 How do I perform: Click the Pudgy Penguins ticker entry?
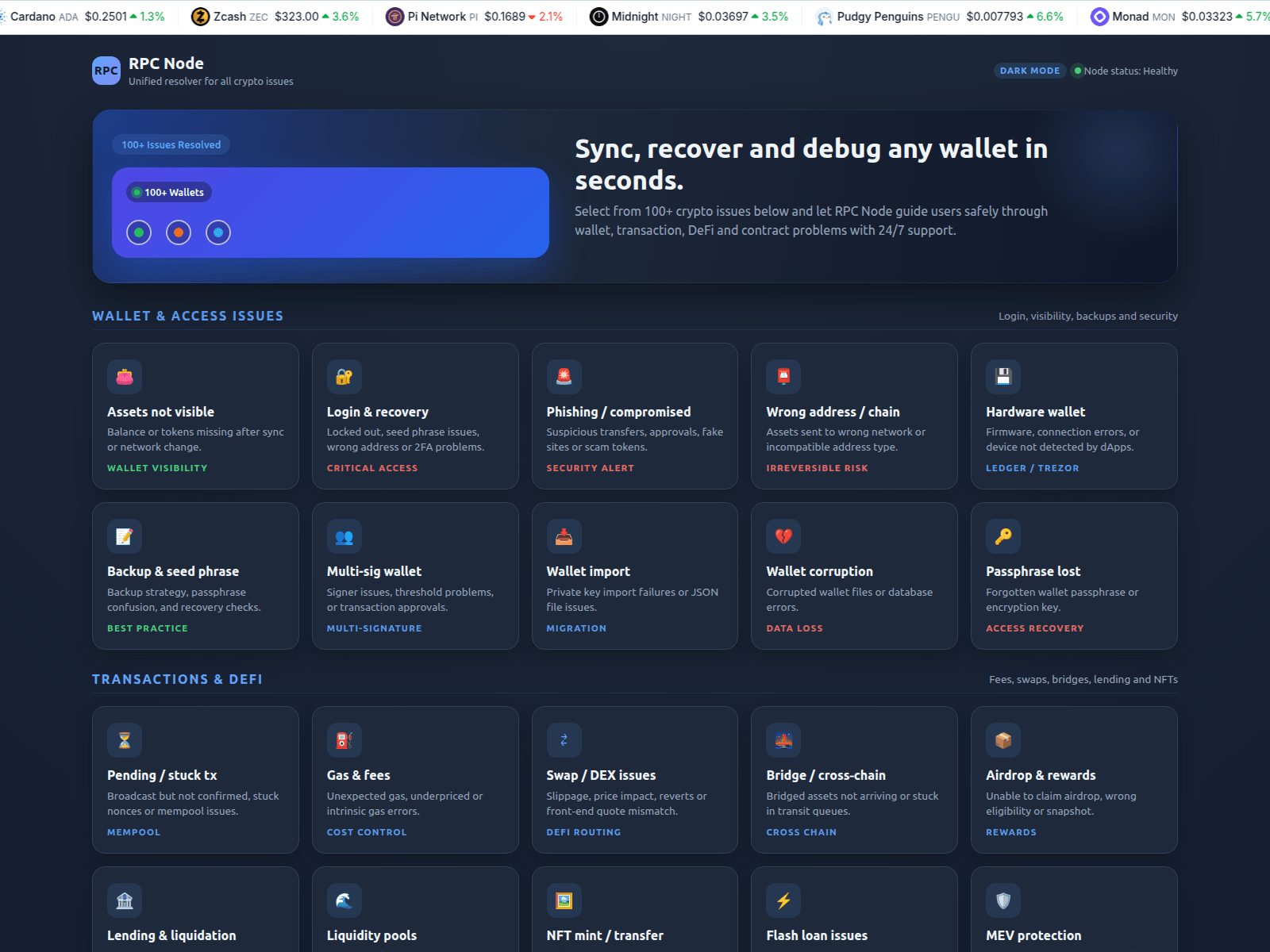(x=939, y=17)
